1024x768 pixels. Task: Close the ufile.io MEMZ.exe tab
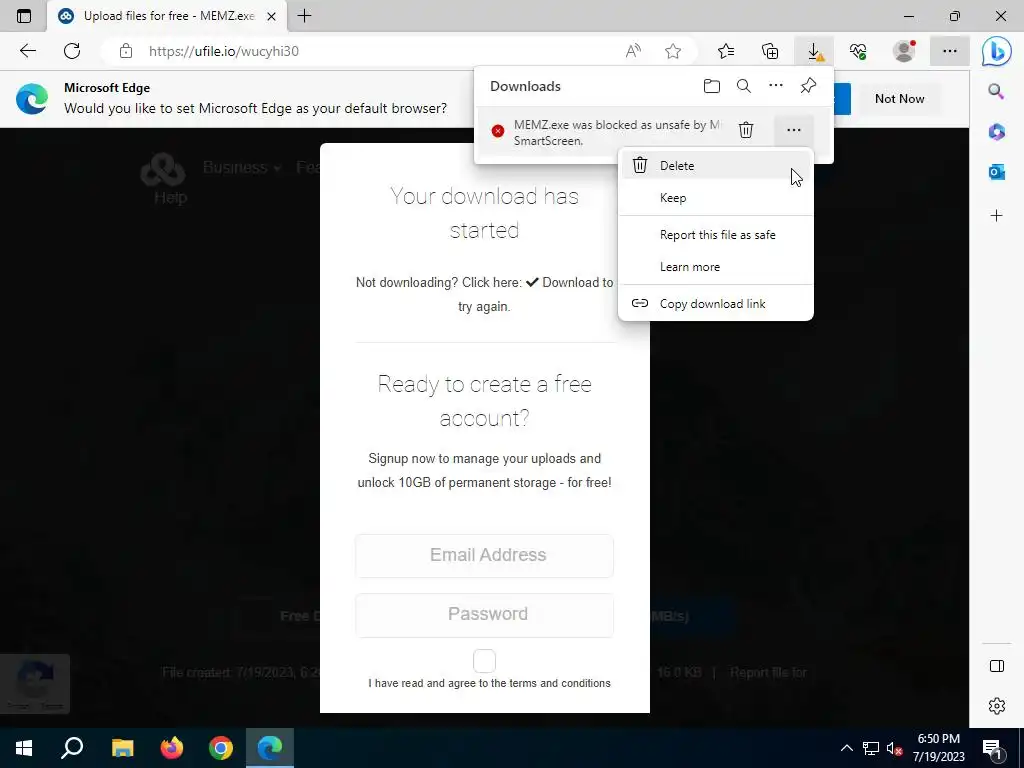[272, 16]
